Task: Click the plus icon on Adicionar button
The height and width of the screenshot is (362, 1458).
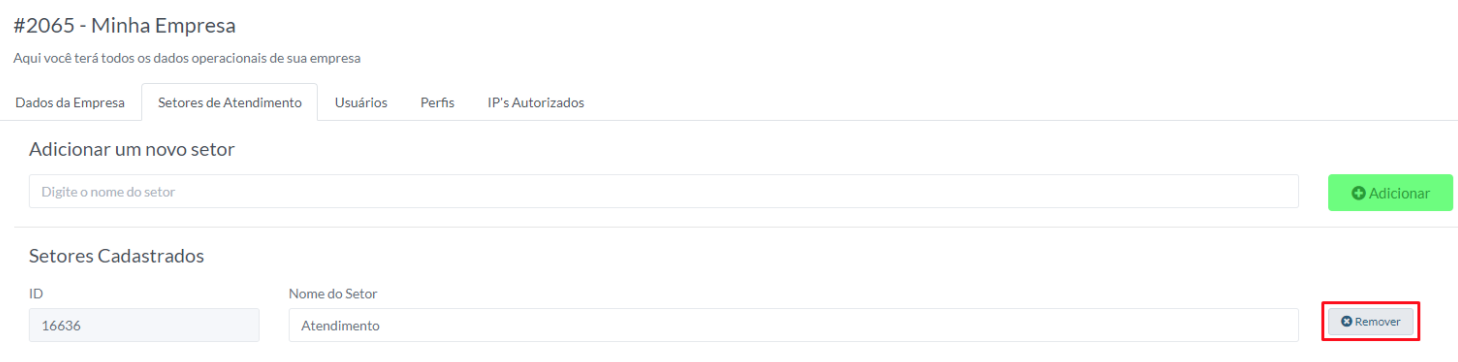Action: pyautogui.click(x=1358, y=193)
